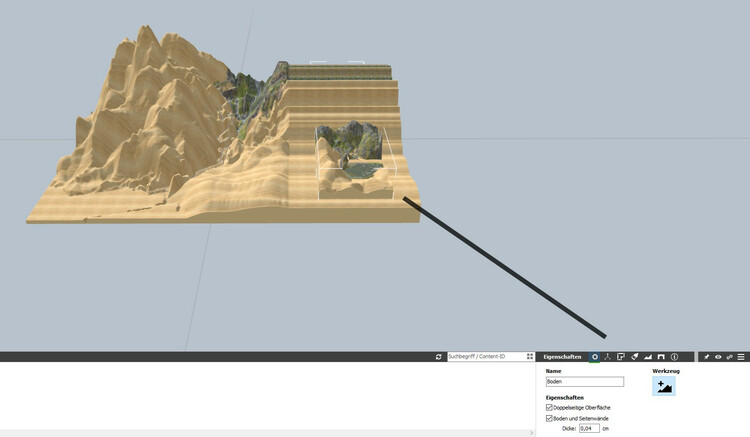This screenshot has width=750, height=437.
Task: Select the gear settings icon in Eigenschaften
Action: 595,357
